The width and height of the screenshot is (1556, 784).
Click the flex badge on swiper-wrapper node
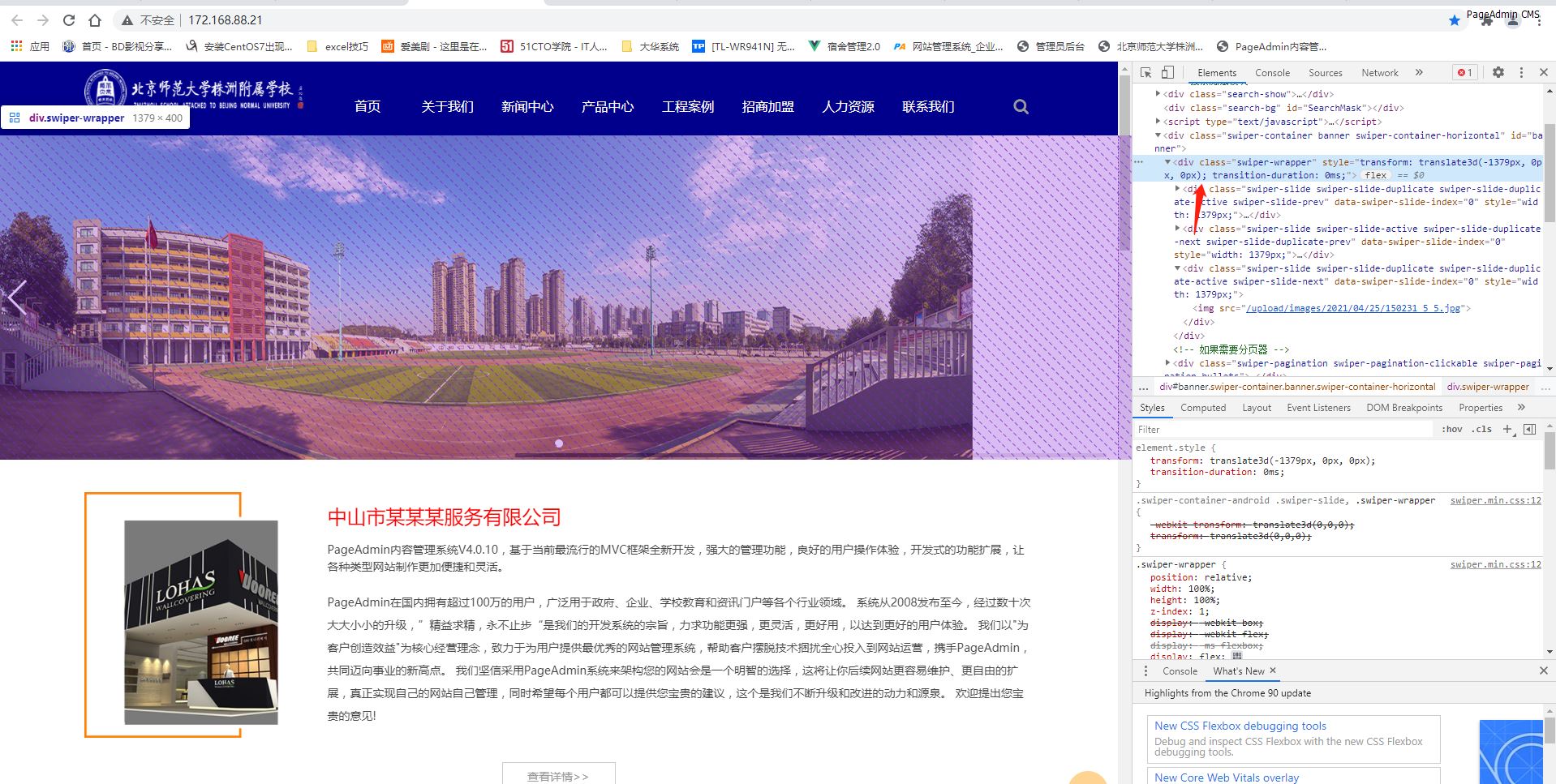[x=1376, y=175]
